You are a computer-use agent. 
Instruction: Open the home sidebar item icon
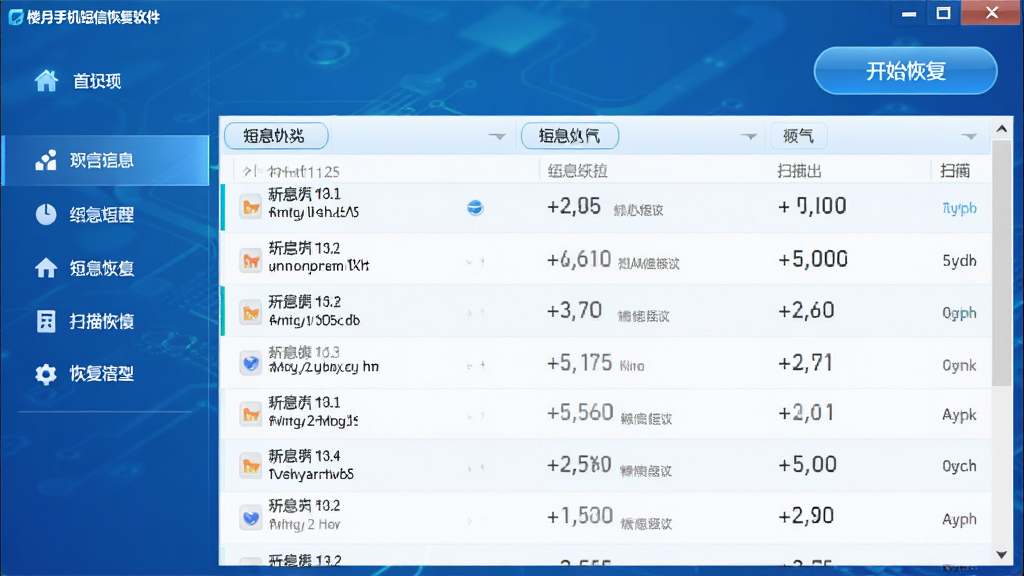[46, 81]
